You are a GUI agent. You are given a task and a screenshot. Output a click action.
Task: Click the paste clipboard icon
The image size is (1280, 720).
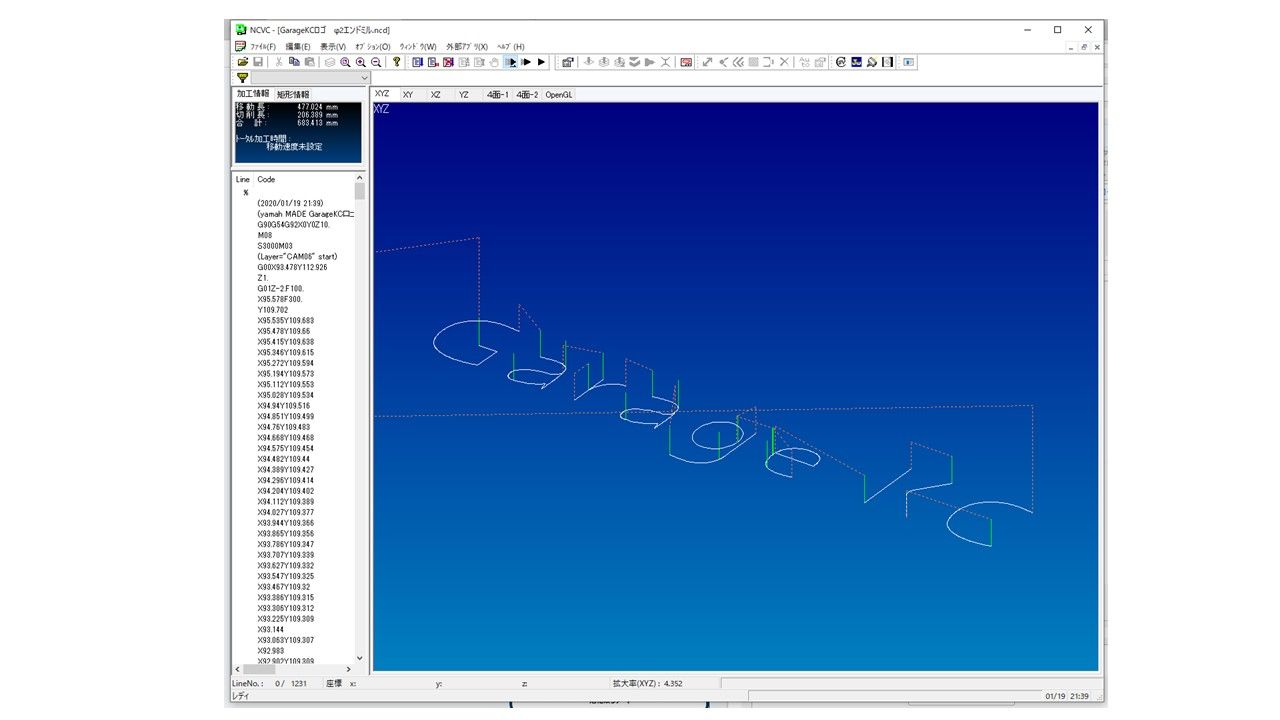tap(310, 62)
